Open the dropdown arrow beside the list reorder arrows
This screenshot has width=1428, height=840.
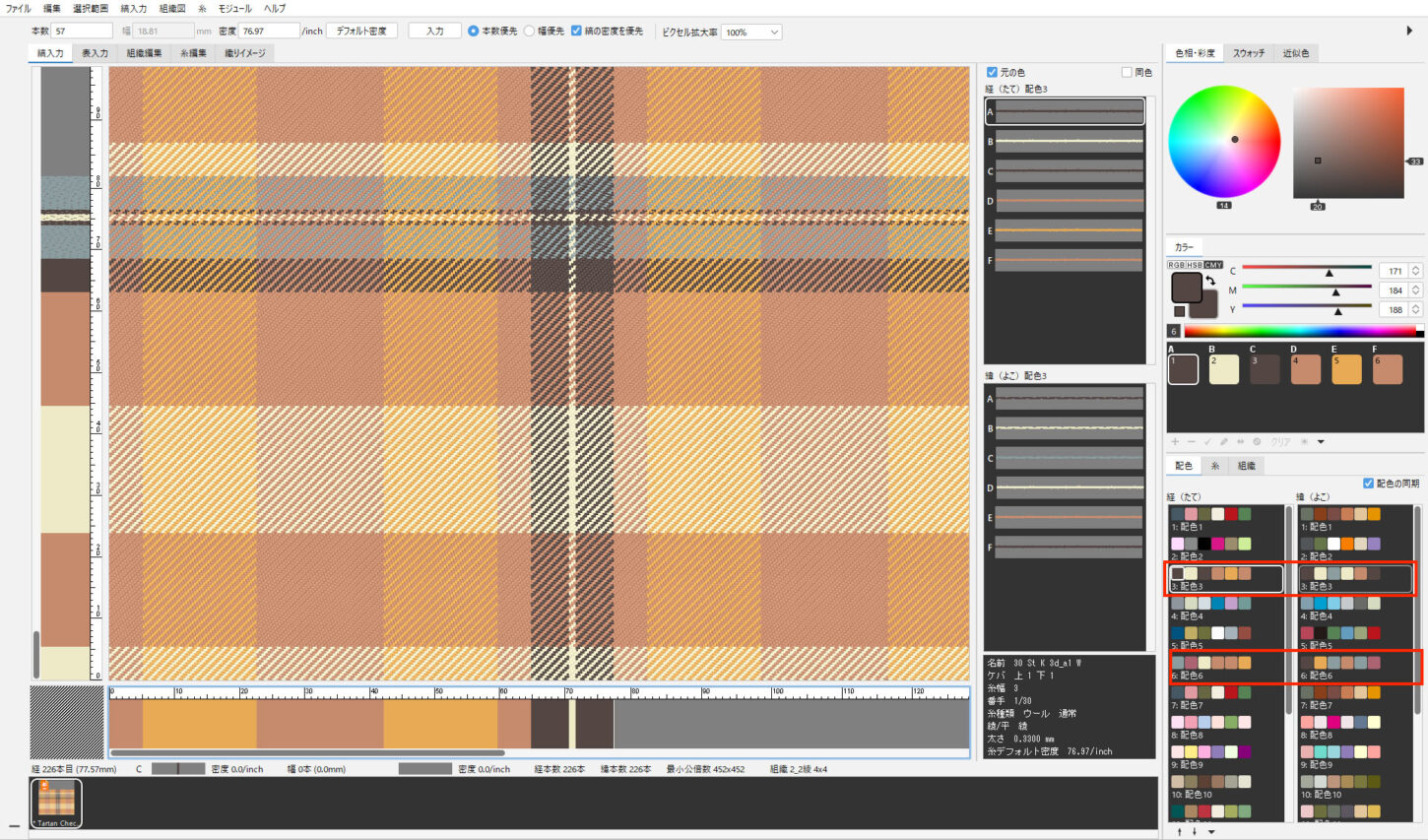pos(1211,832)
